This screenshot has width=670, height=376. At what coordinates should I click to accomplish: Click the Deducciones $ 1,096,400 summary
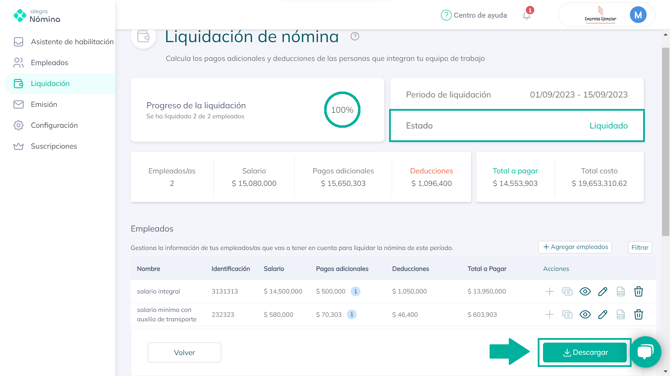click(431, 177)
